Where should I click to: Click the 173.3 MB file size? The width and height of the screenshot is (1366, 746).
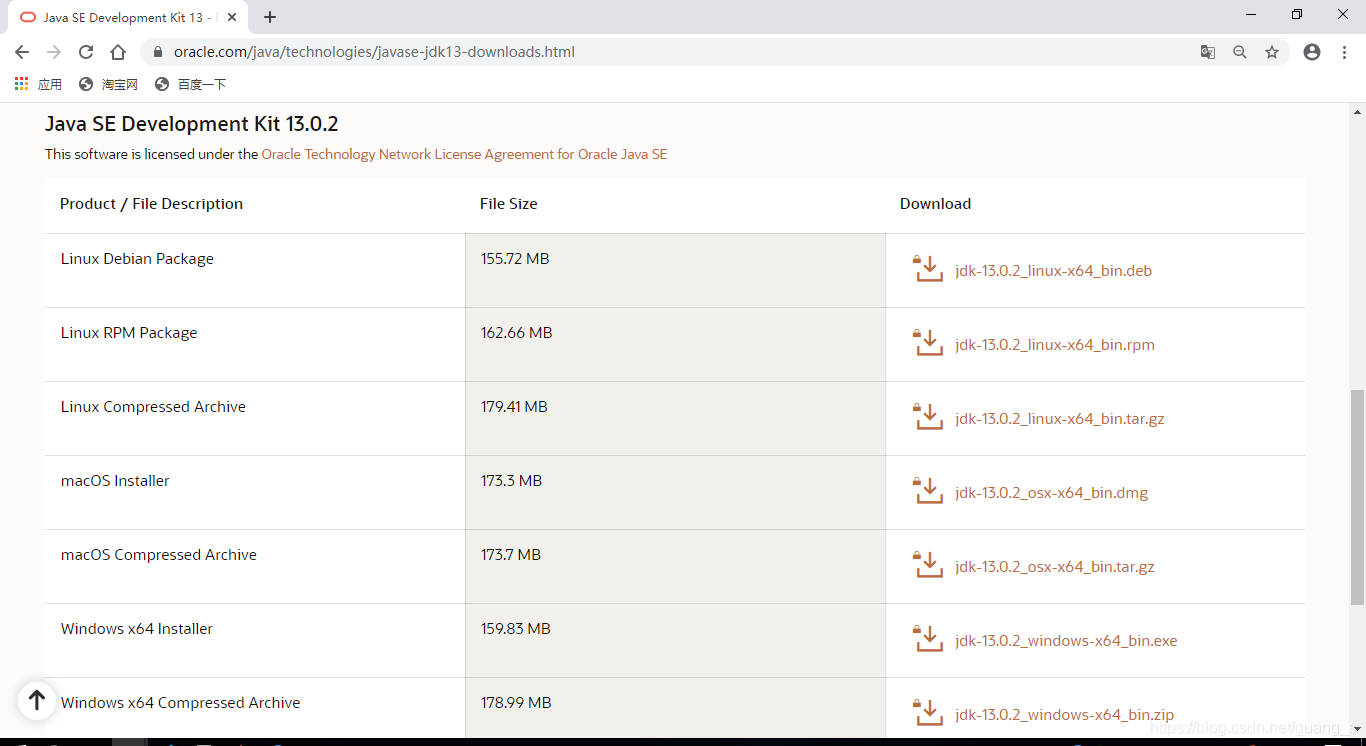(x=511, y=480)
